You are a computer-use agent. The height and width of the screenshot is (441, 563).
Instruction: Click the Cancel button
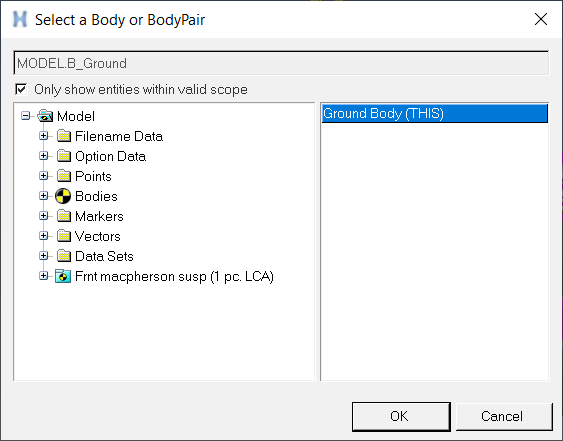pos(504,417)
